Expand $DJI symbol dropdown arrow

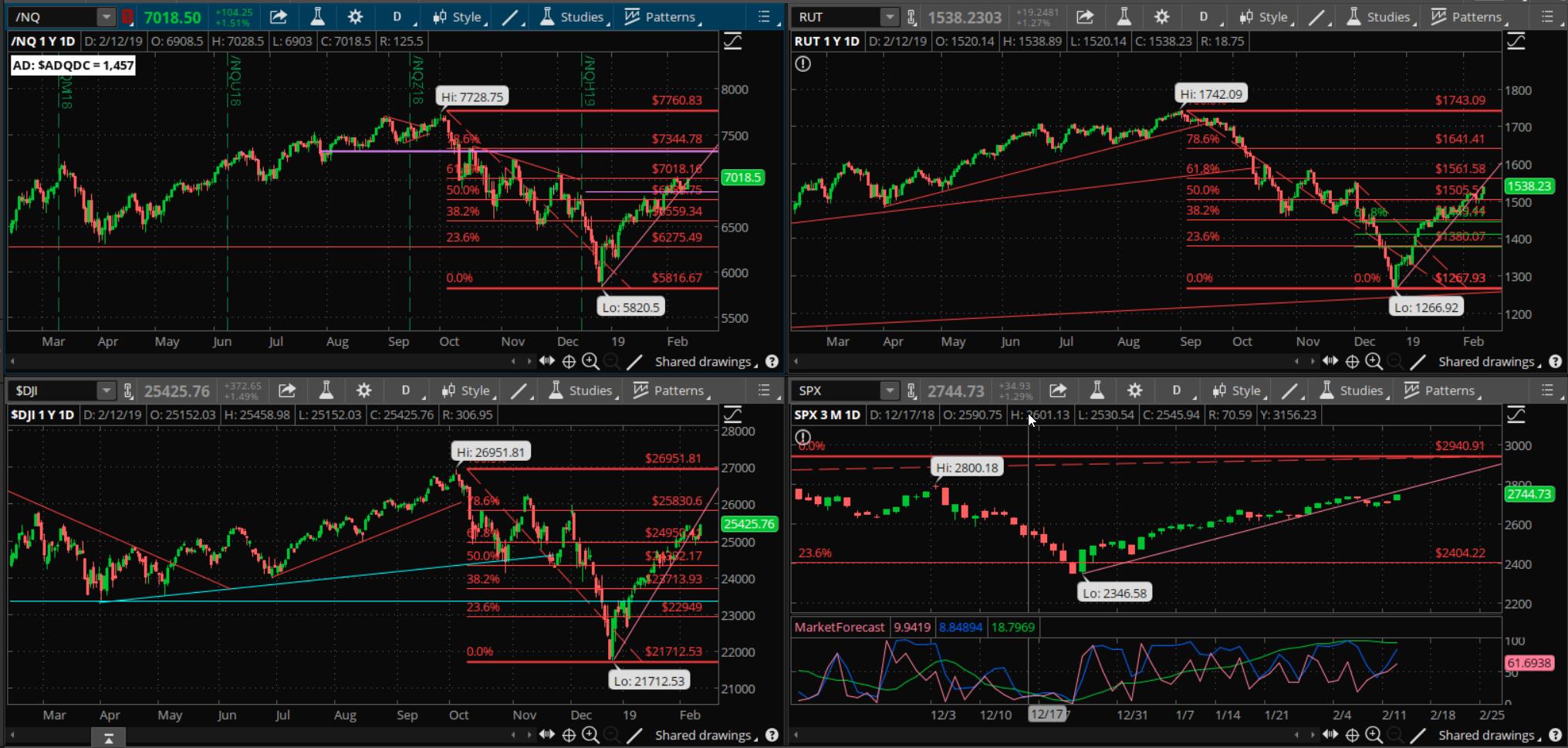tap(106, 391)
